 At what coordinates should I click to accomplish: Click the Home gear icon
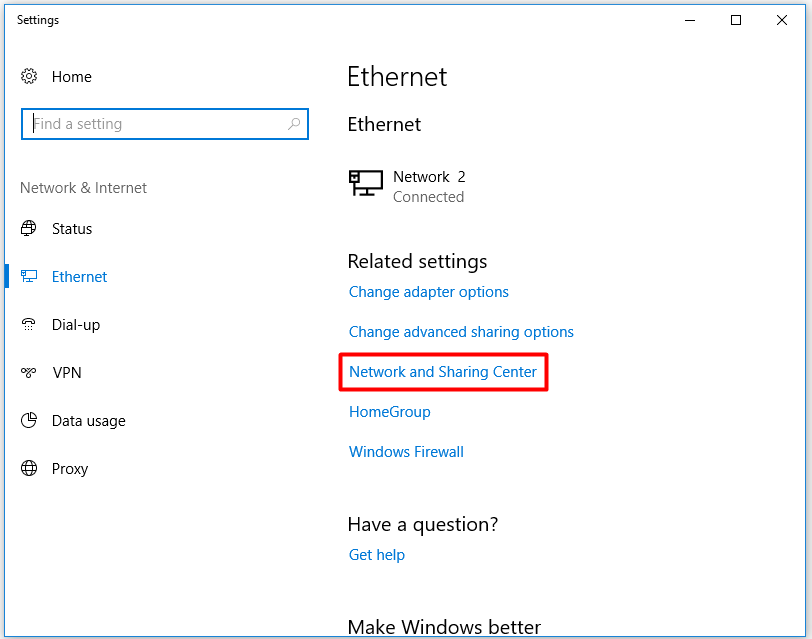click(x=29, y=77)
